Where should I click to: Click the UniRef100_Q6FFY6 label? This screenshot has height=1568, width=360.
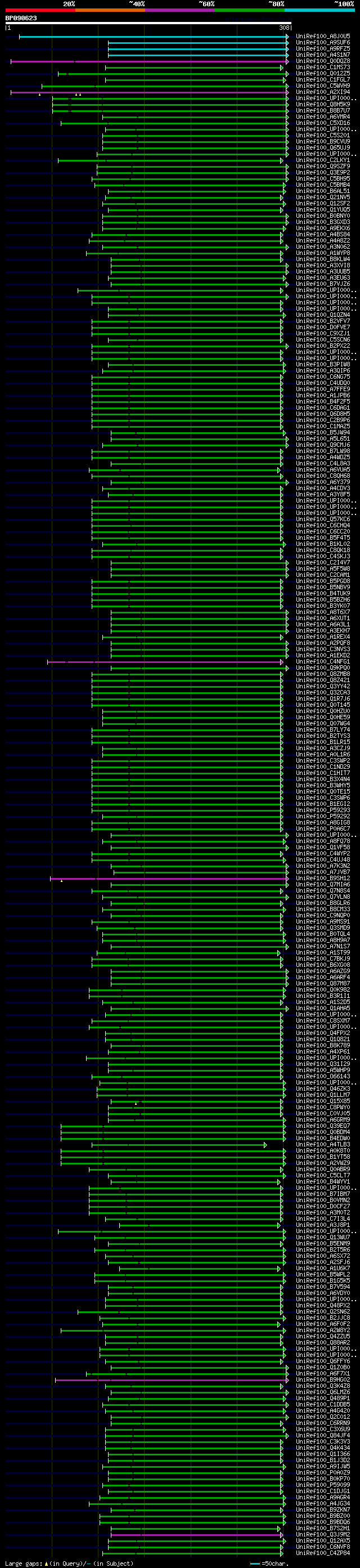point(323,1361)
